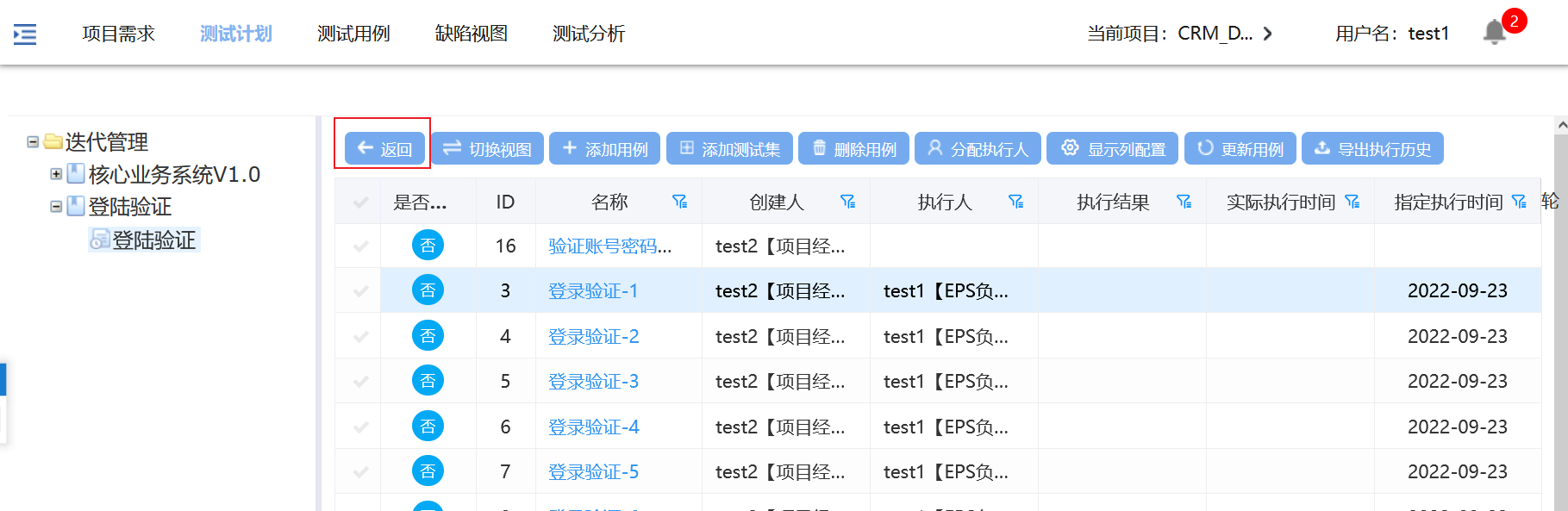Viewport: 1568px width, 511px height.
Task: Open the 缺陷视图 menu item
Action: pos(471,34)
